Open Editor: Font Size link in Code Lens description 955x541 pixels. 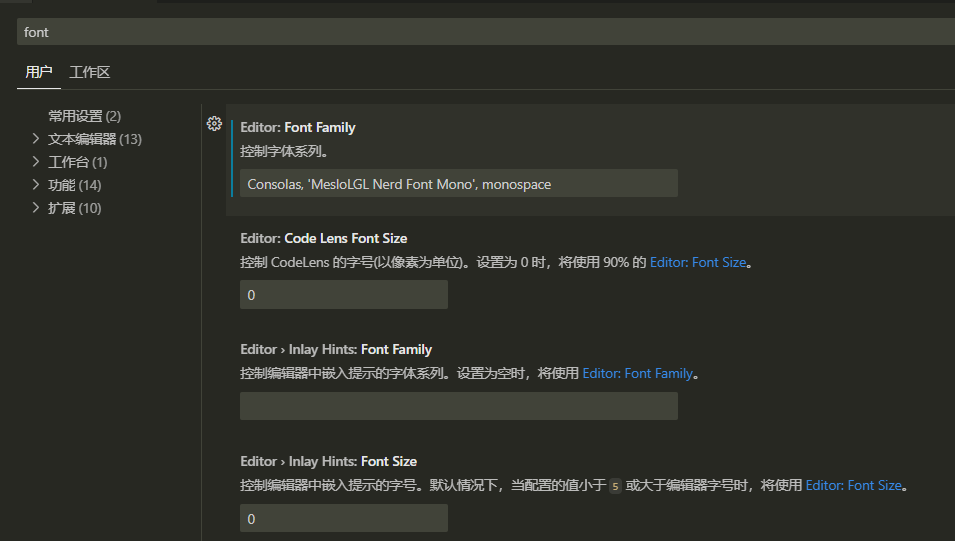point(698,262)
